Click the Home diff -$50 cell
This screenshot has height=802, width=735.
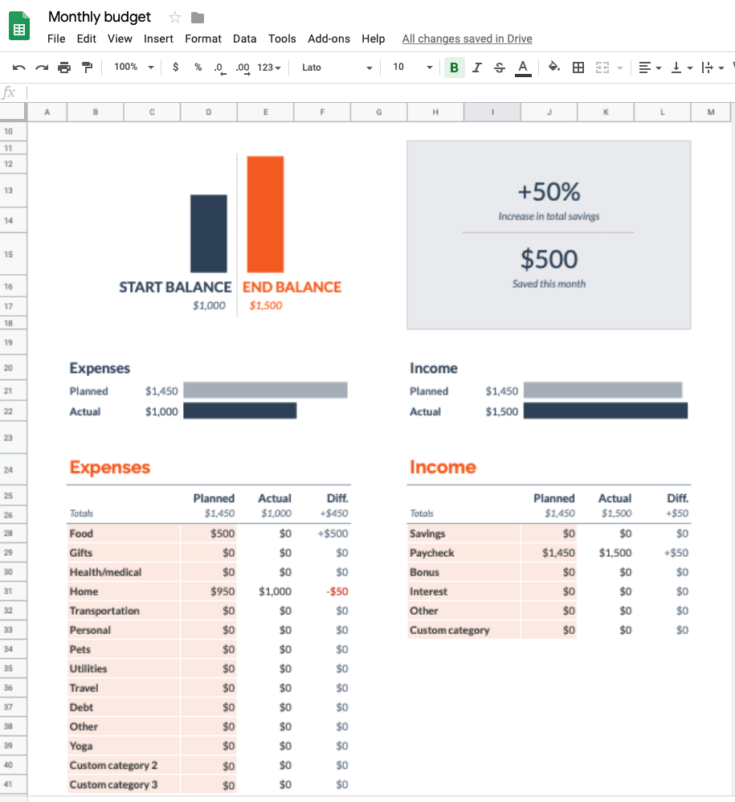tap(322, 591)
